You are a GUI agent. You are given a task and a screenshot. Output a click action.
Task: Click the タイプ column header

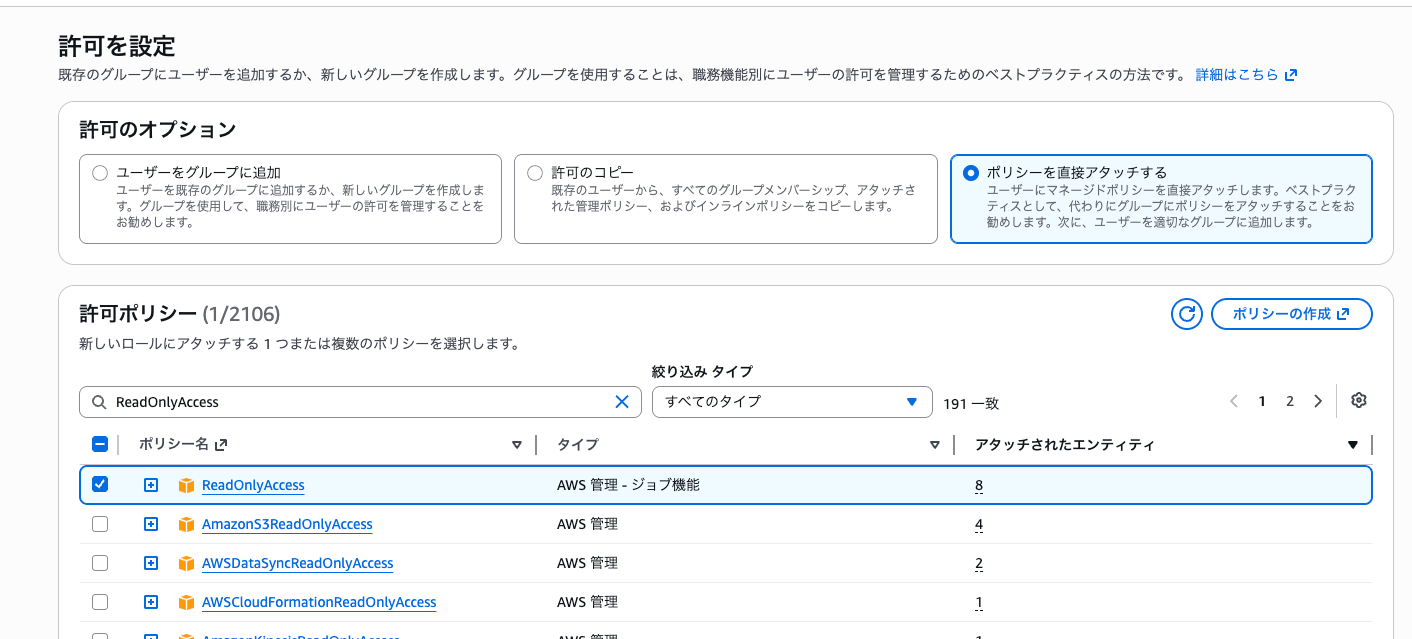578,445
